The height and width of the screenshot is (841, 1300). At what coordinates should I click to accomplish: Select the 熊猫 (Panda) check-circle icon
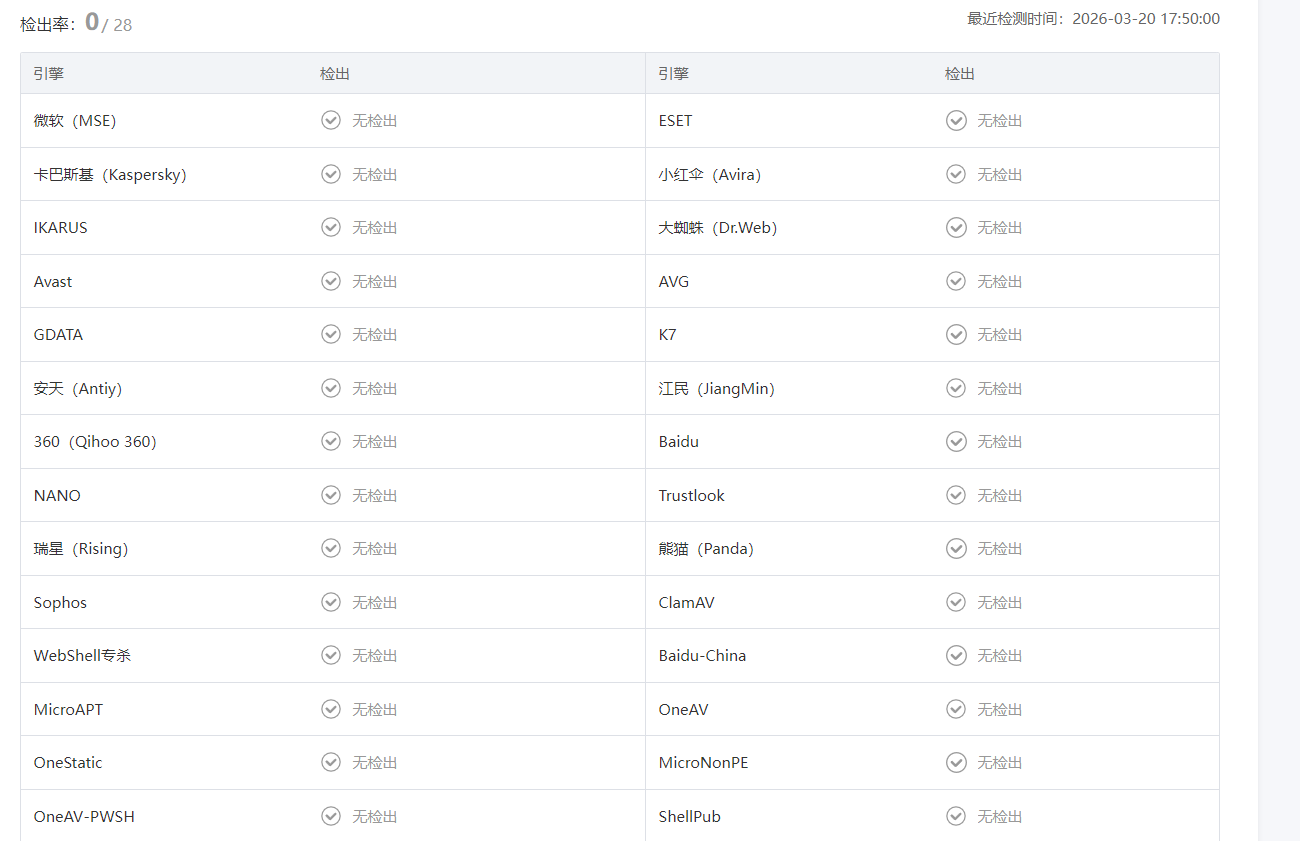[x=956, y=548]
